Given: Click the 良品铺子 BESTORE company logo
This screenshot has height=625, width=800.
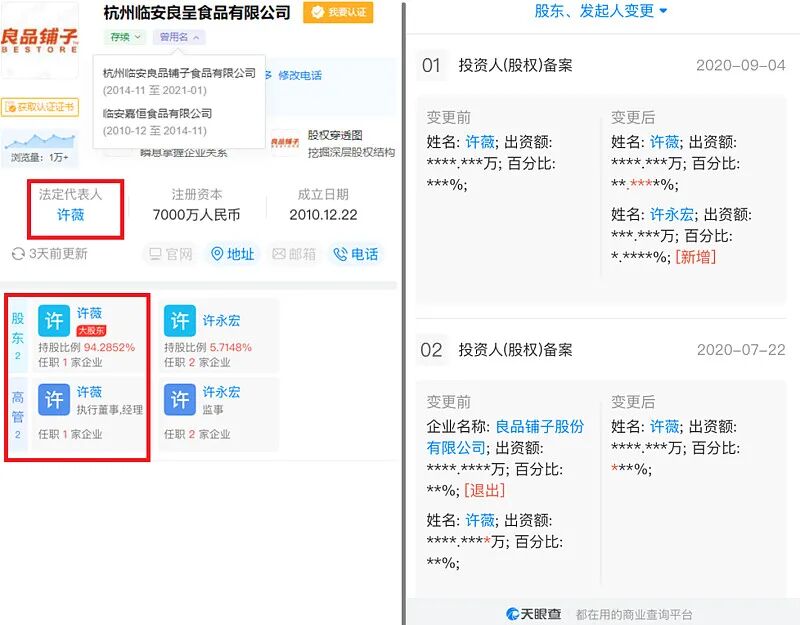Looking at the screenshot, I should coord(39,41).
